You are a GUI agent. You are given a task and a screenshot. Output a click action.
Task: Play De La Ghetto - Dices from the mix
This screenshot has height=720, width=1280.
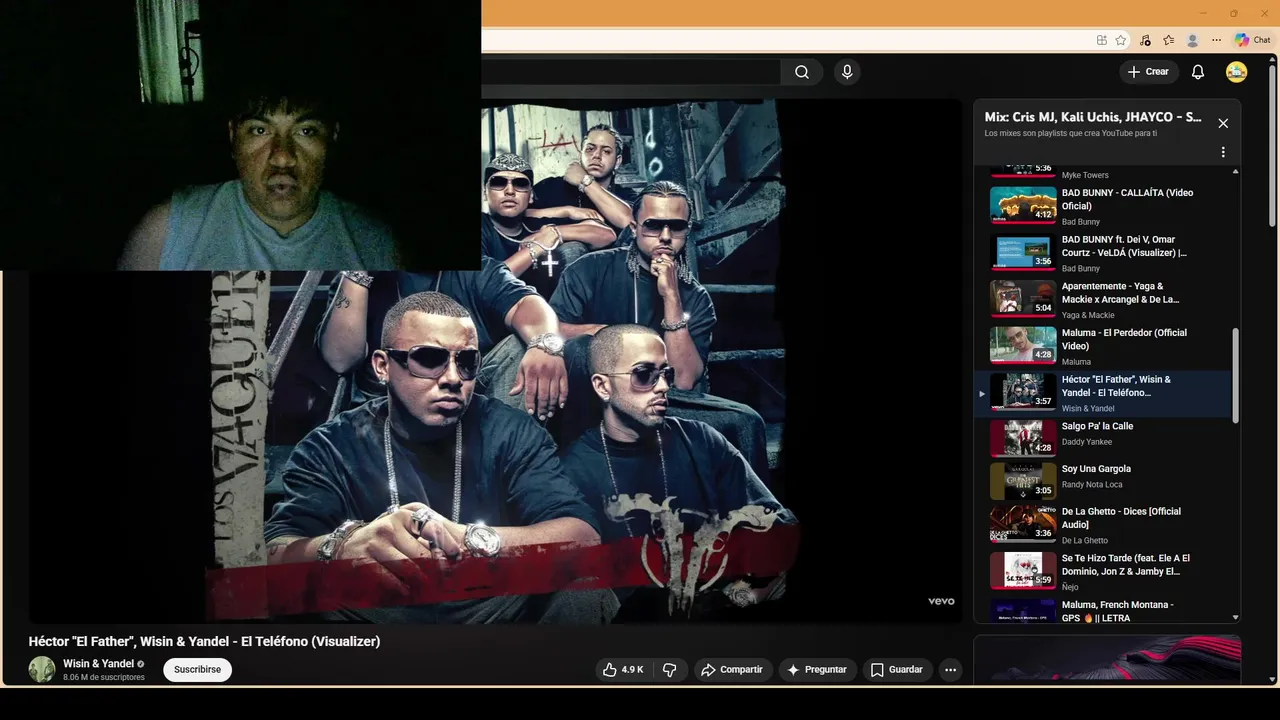click(x=1103, y=526)
